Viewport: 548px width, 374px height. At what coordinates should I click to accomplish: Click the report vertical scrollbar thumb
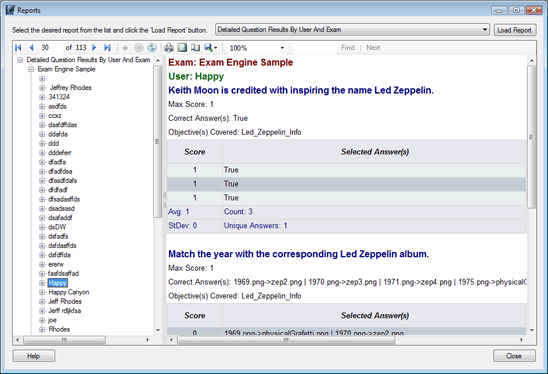tap(531, 137)
